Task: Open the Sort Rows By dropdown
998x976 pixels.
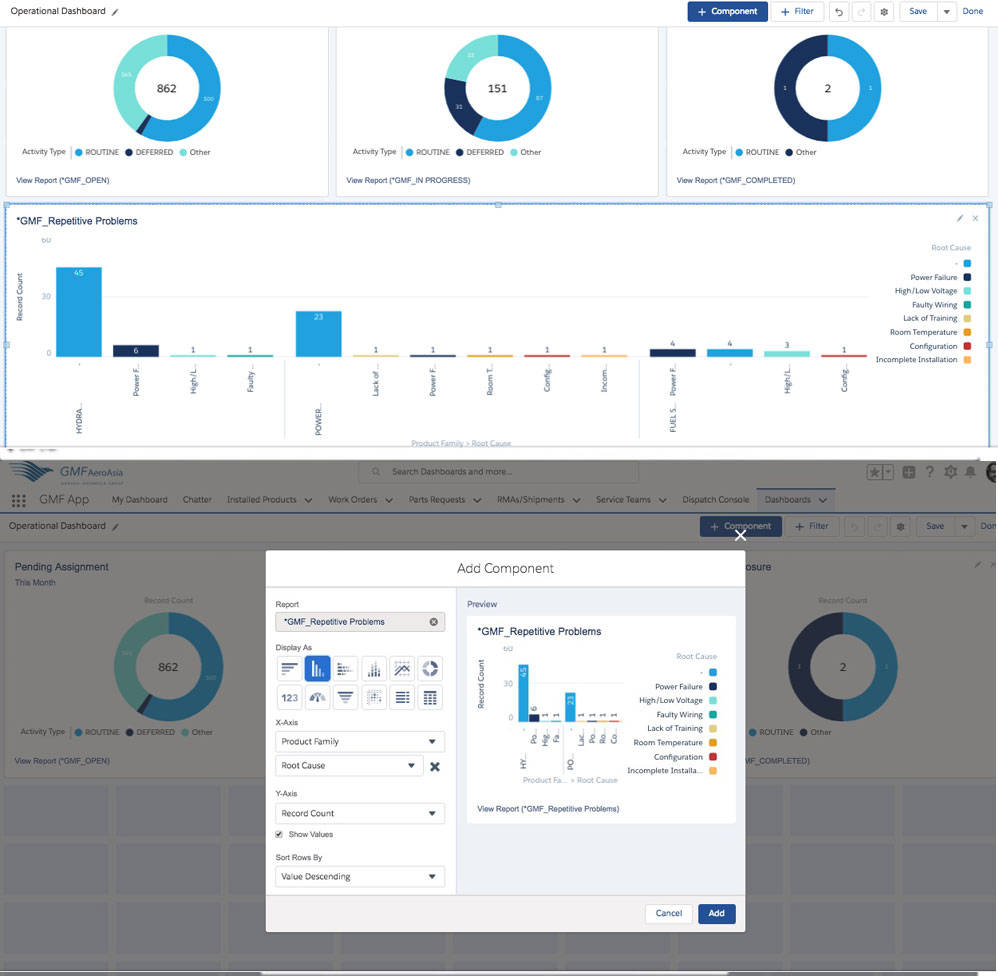Action: coord(359,876)
